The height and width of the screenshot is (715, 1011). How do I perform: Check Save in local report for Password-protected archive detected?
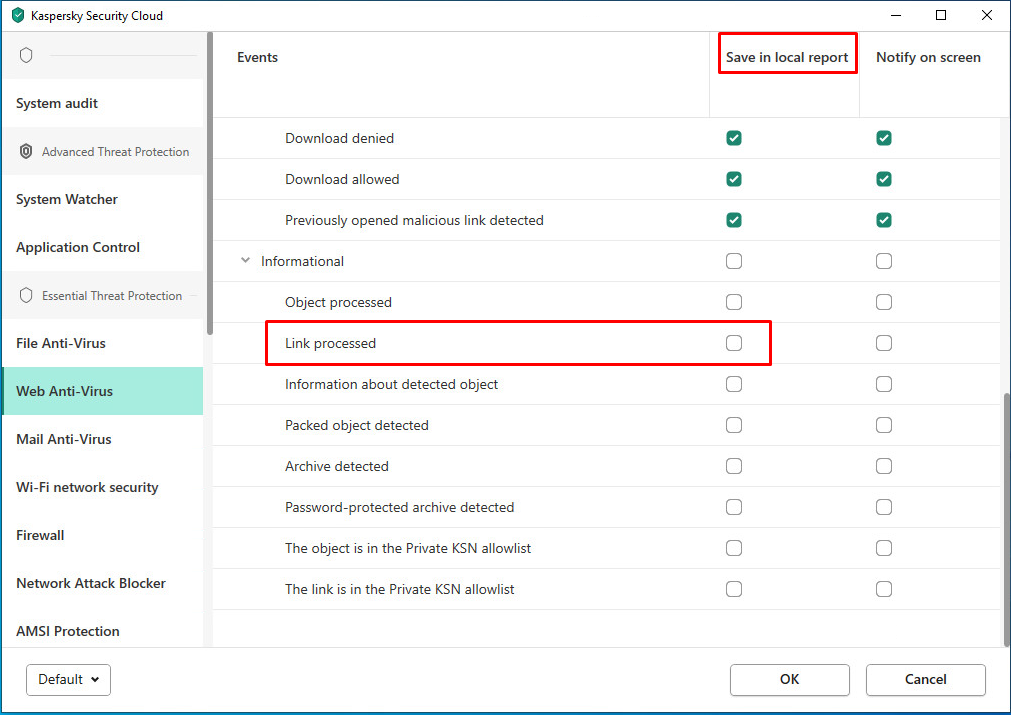tap(734, 507)
